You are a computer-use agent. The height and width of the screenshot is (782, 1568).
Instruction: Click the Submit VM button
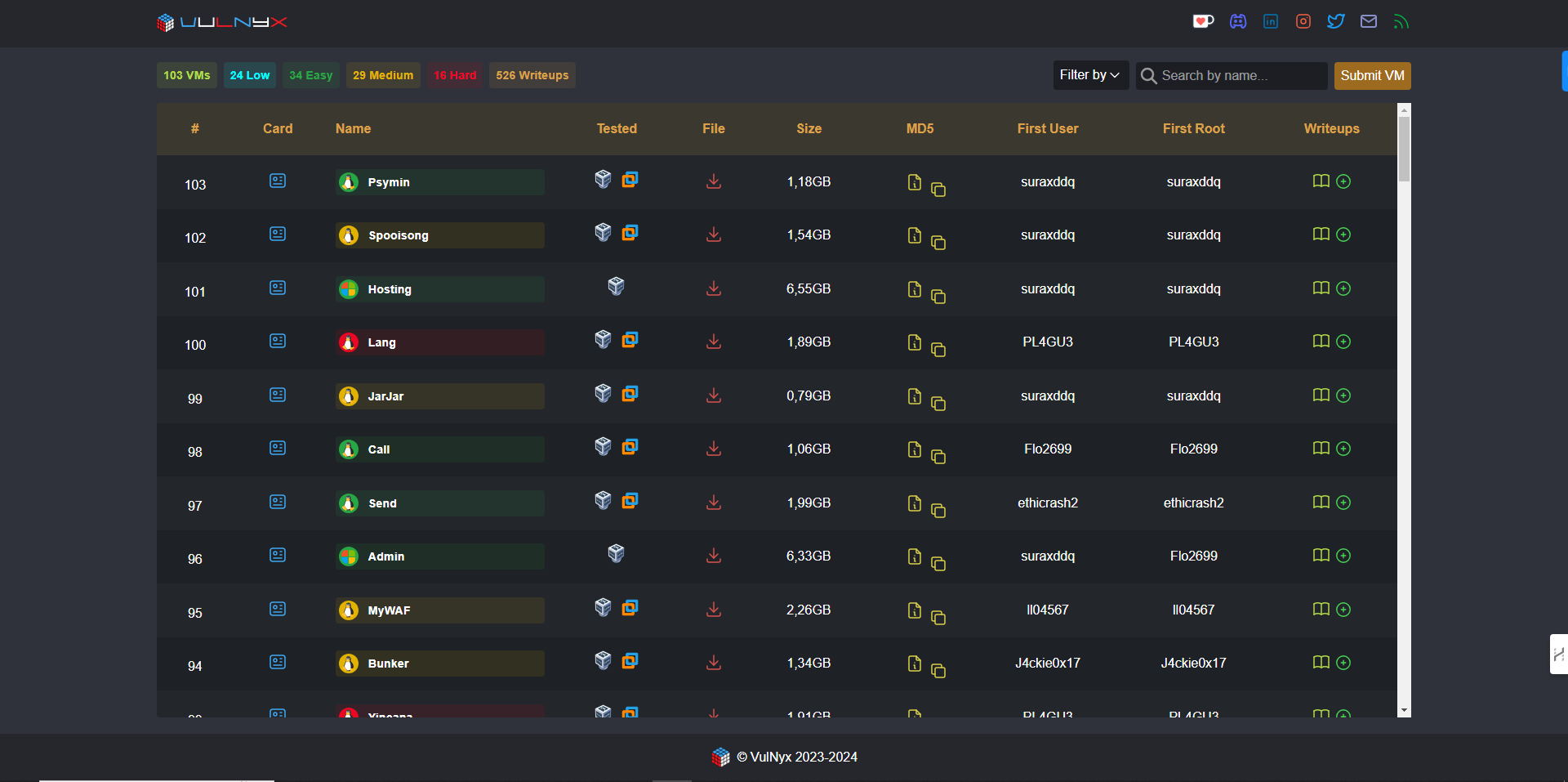point(1372,75)
